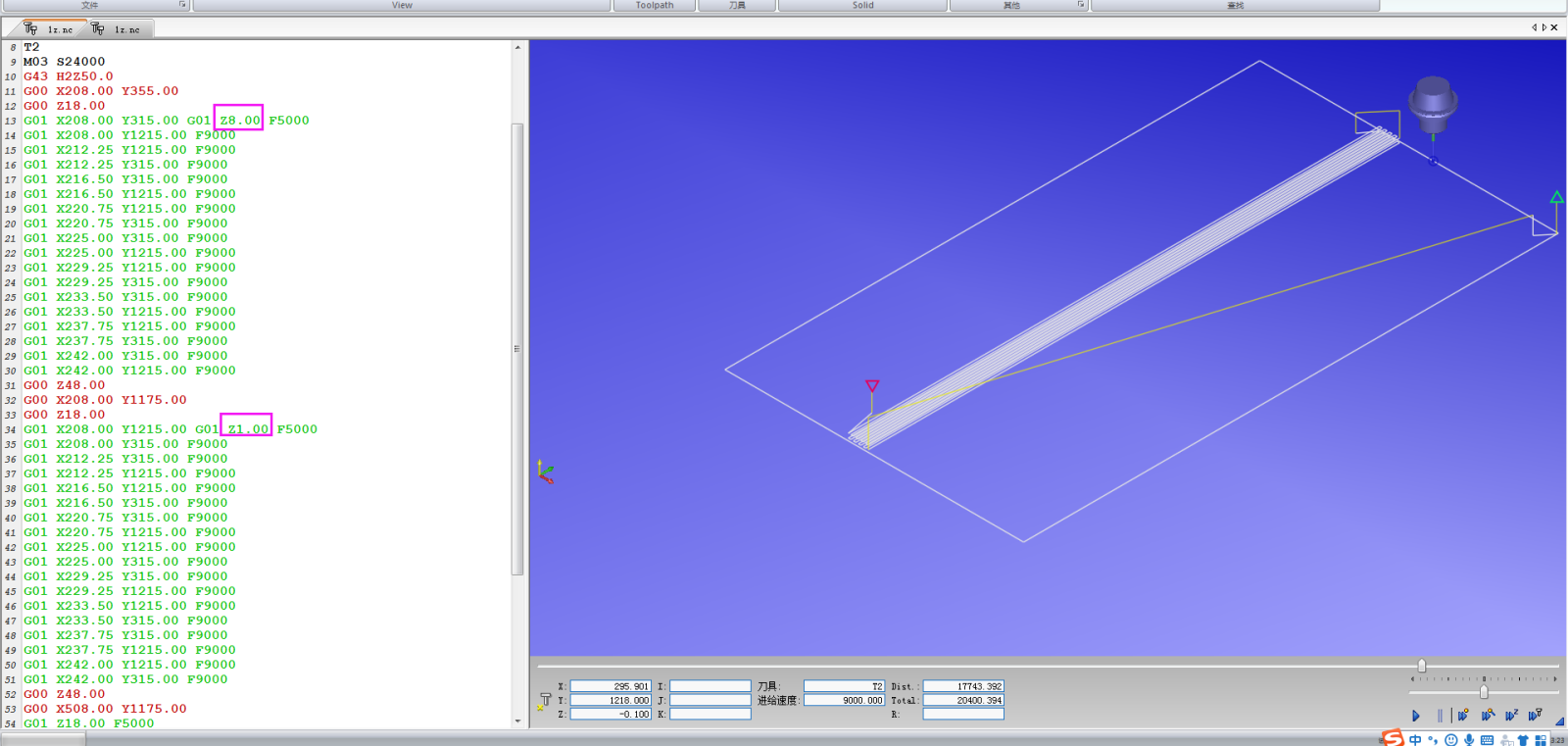The width and height of the screenshot is (1568, 746).
Task: Click the 进给速度 feed rate field
Action: 844,700
